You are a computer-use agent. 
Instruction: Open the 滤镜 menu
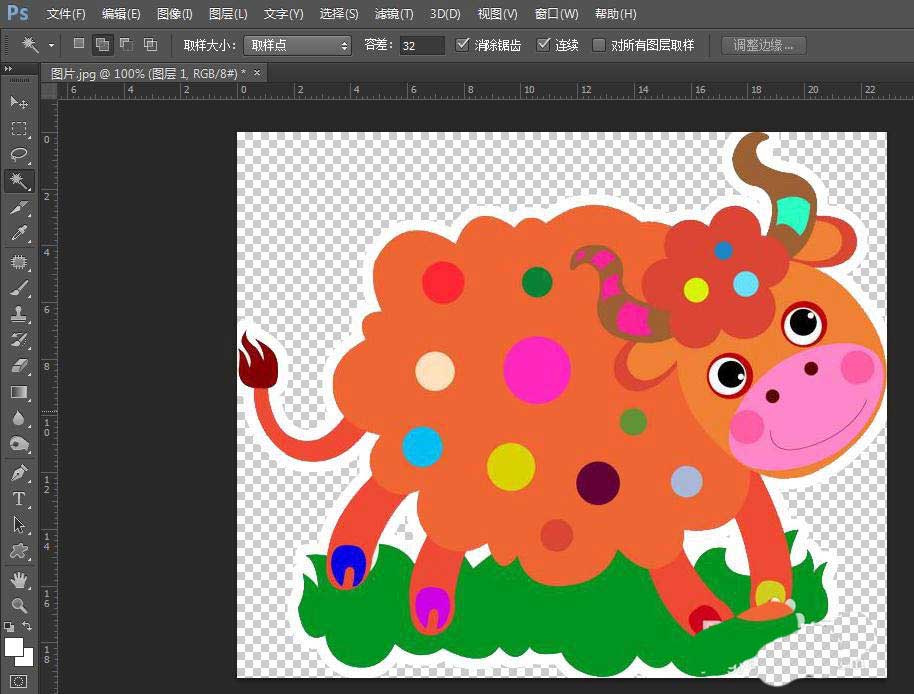tap(392, 14)
